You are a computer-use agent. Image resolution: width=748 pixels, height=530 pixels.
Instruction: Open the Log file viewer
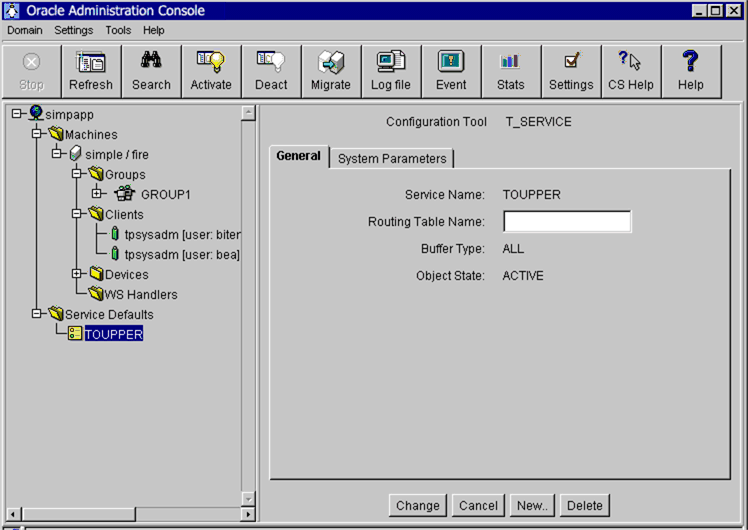pos(391,72)
